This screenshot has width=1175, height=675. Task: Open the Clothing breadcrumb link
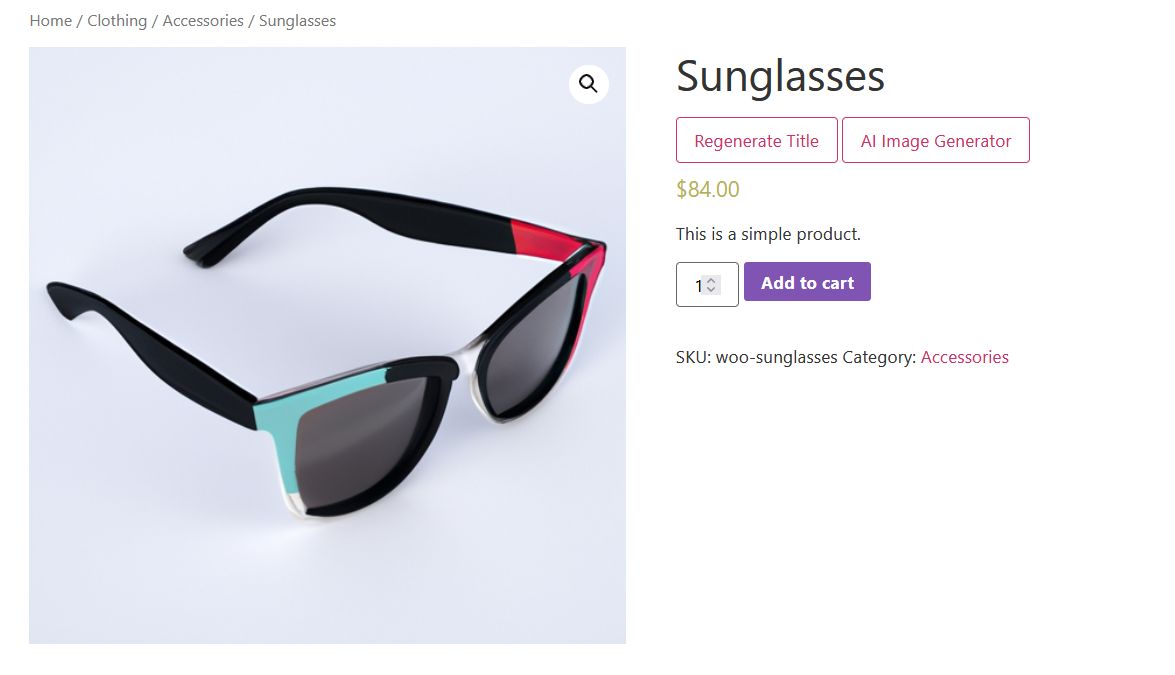117,21
